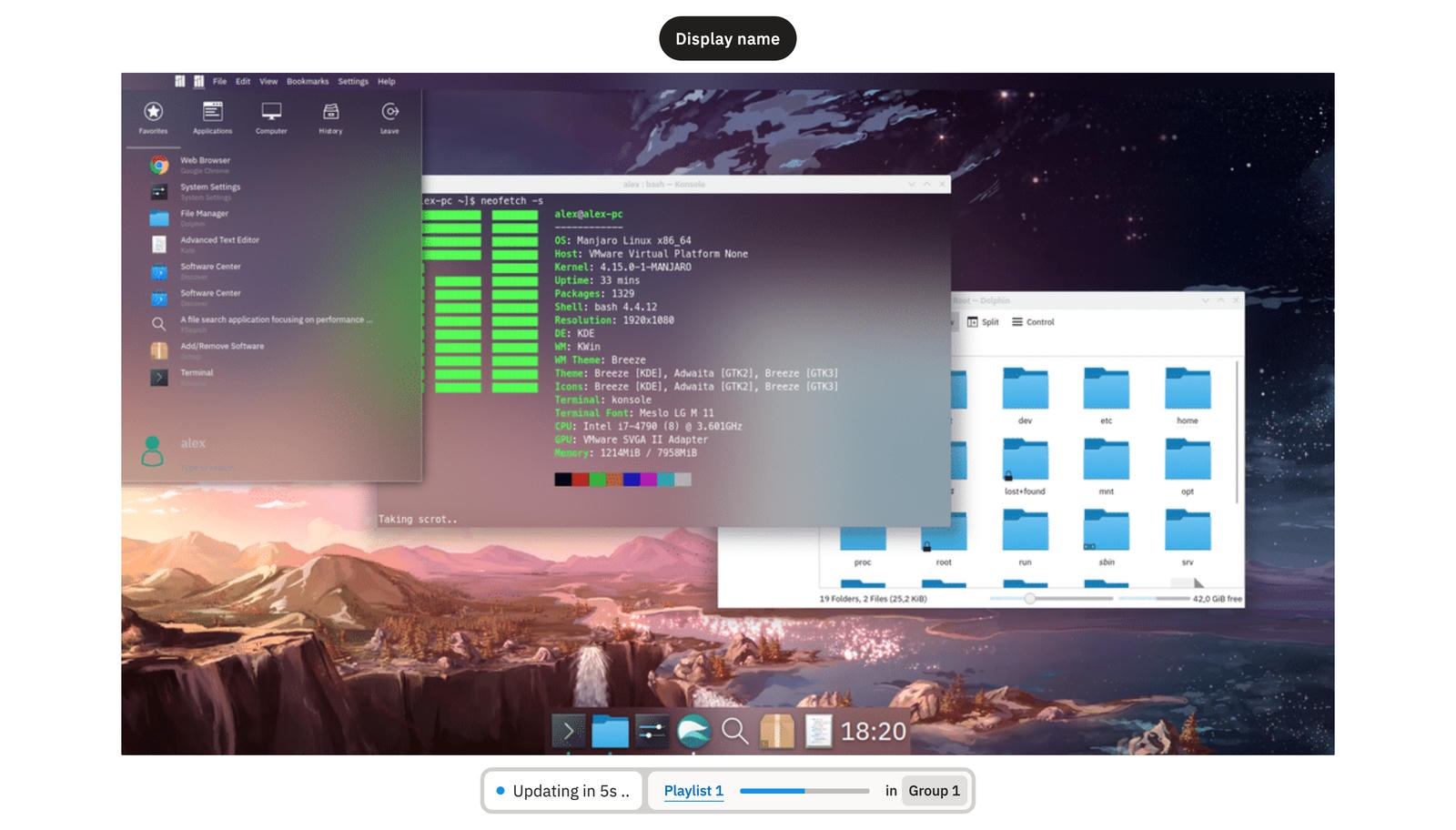Screen dimensions: 1456x830
Task: Adjust the zoom slider in the Dolphin status bar
Action: pyautogui.click(x=1030, y=599)
